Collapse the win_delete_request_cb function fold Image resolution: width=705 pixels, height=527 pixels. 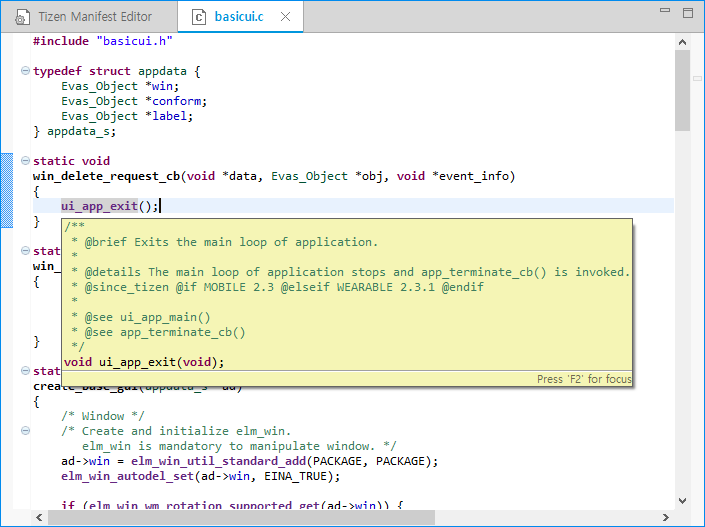(x=25, y=161)
